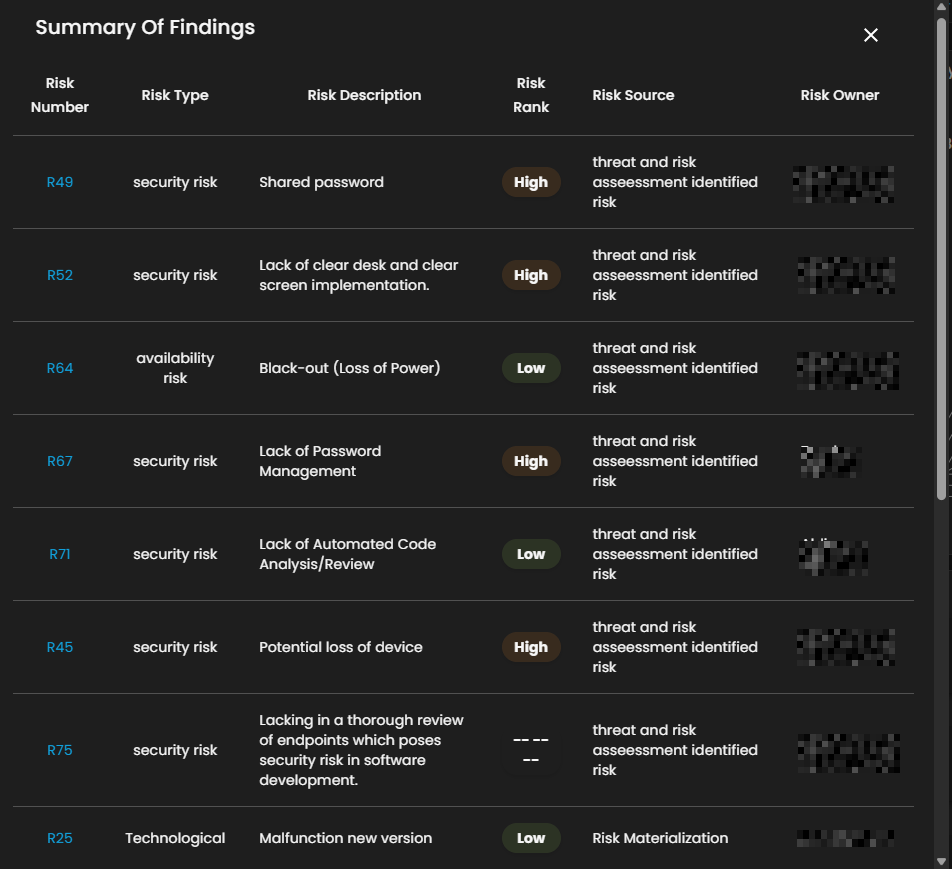Click Low badge for Malfunction new version

pos(531,838)
